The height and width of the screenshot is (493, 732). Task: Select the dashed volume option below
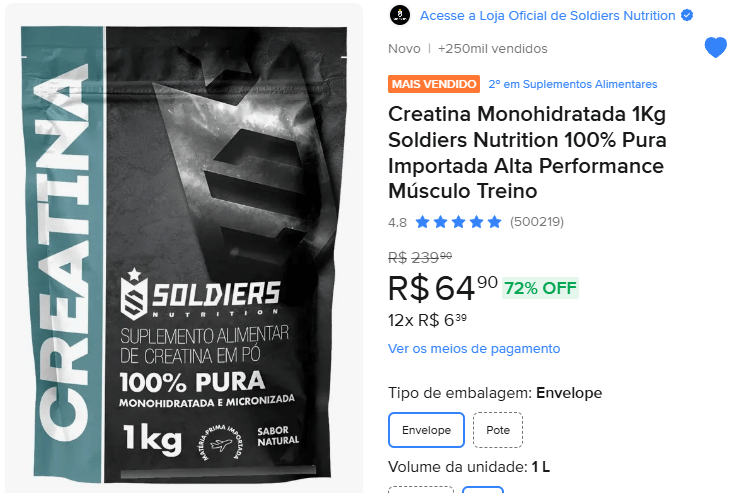421,489
